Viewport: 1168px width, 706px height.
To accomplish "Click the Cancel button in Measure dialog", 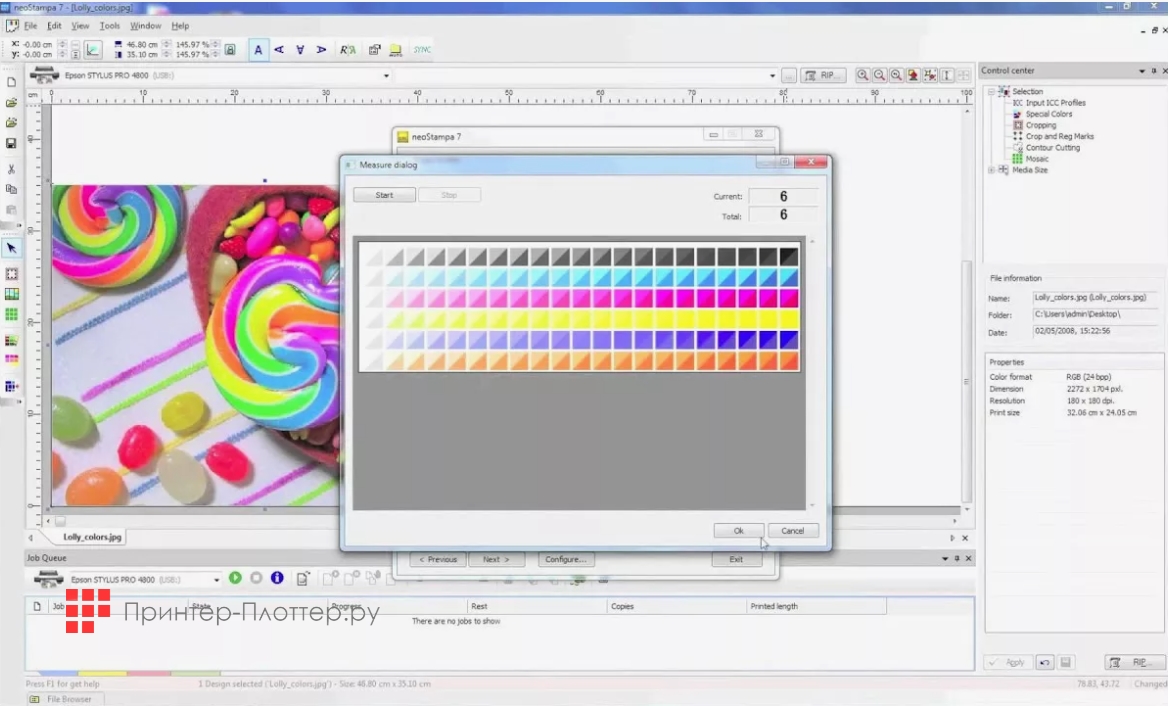I will pos(793,531).
